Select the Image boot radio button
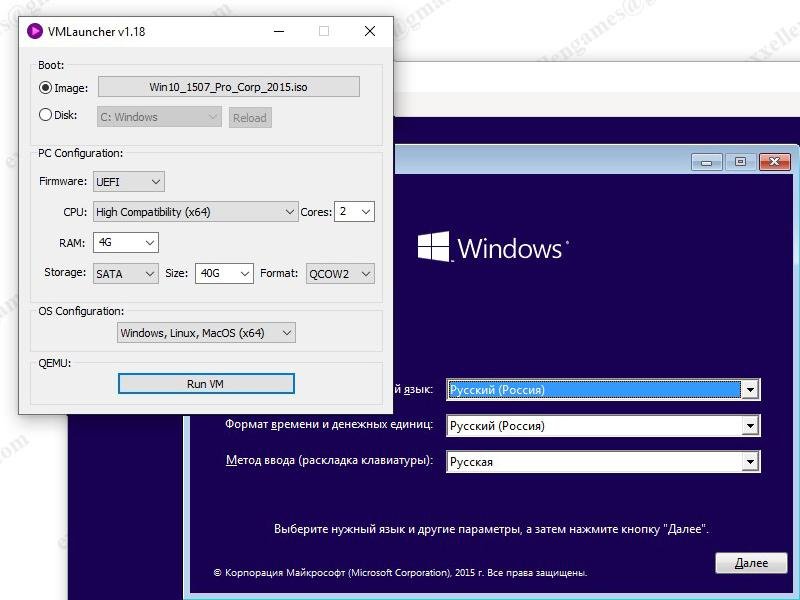Viewport: 800px width, 600px height. [45, 88]
